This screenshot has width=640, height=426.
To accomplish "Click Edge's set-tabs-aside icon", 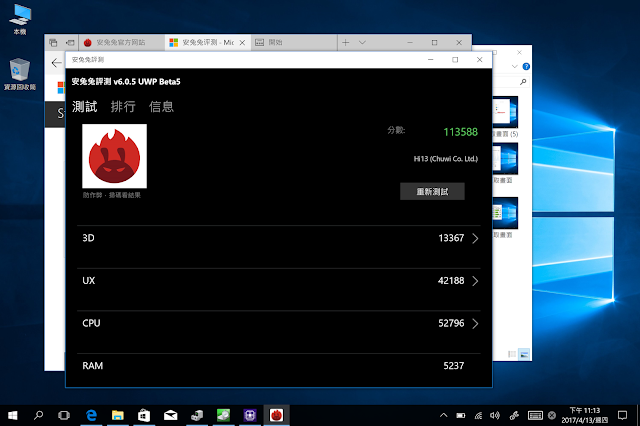I will (70, 42).
